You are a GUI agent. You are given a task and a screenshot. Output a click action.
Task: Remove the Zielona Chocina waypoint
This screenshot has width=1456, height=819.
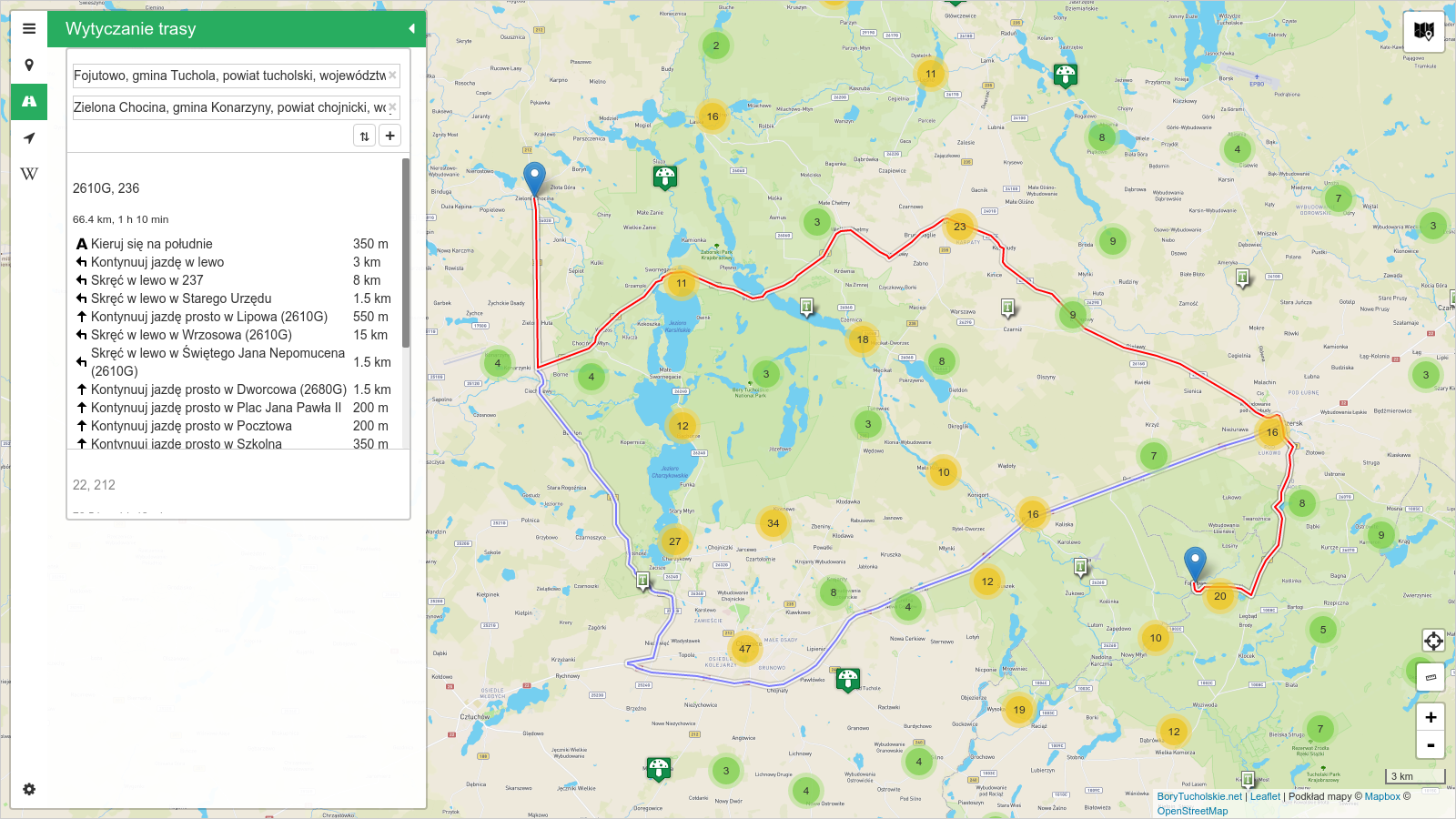[392, 107]
